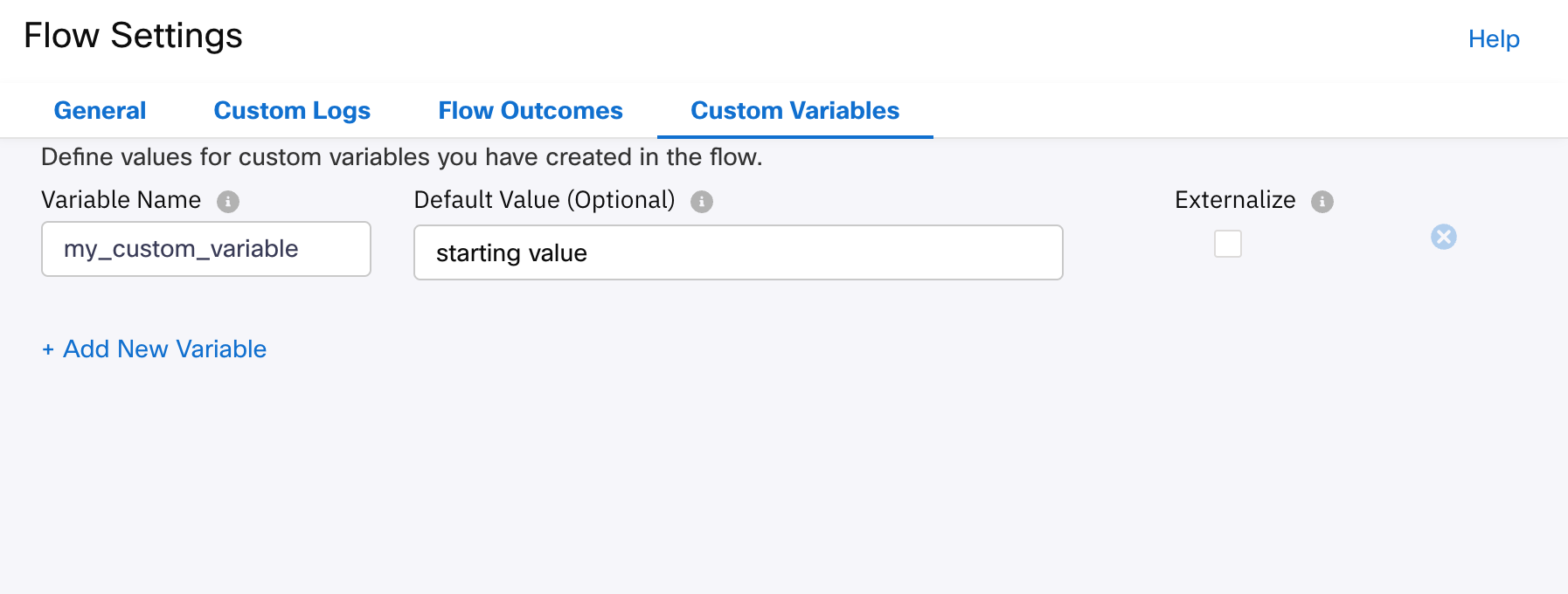Click the plus sign before Add New Variable
Viewport: 1568px width, 594px height.
(x=48, y=349)
